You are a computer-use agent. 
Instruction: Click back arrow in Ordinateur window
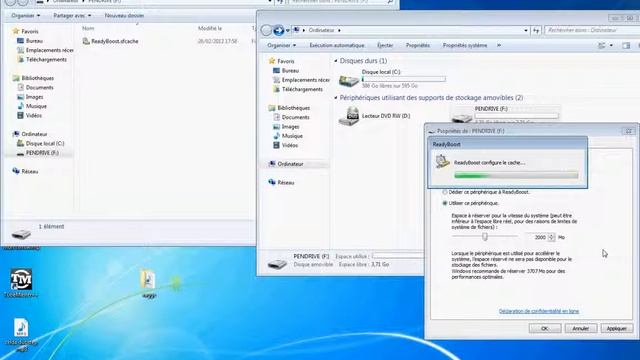tap(266, 30)
